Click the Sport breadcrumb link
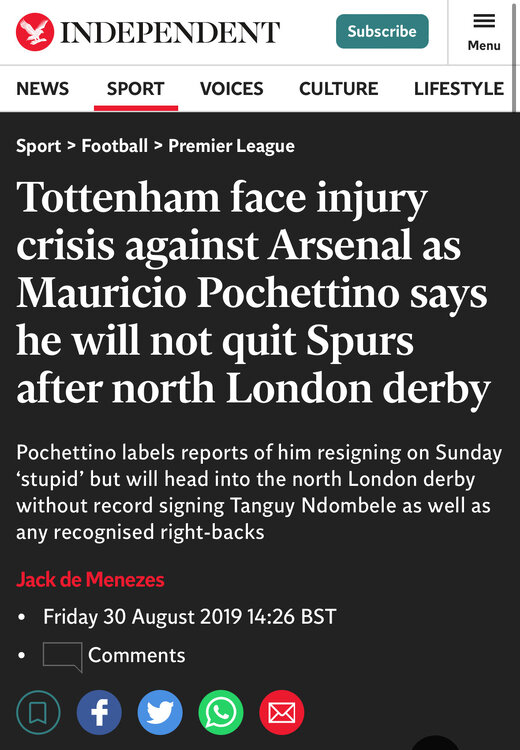The width and height of the screenshot is (520, 750). click(38, 146)
